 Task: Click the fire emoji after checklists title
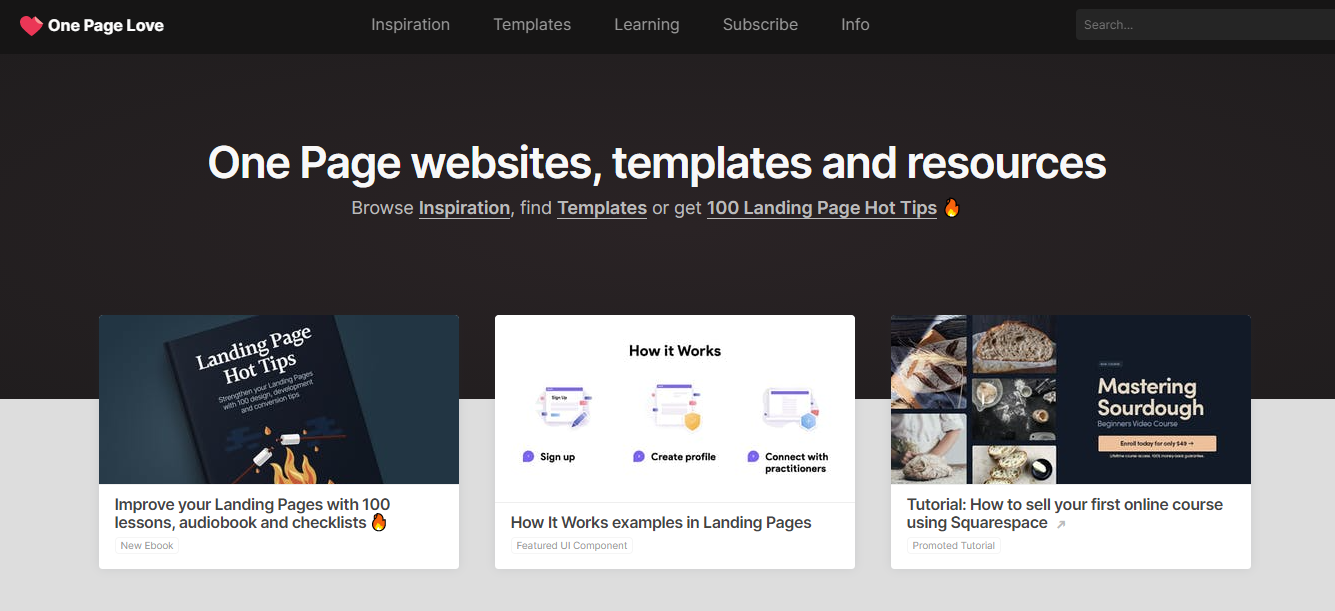pyautogui.click(x=379, y=522)
